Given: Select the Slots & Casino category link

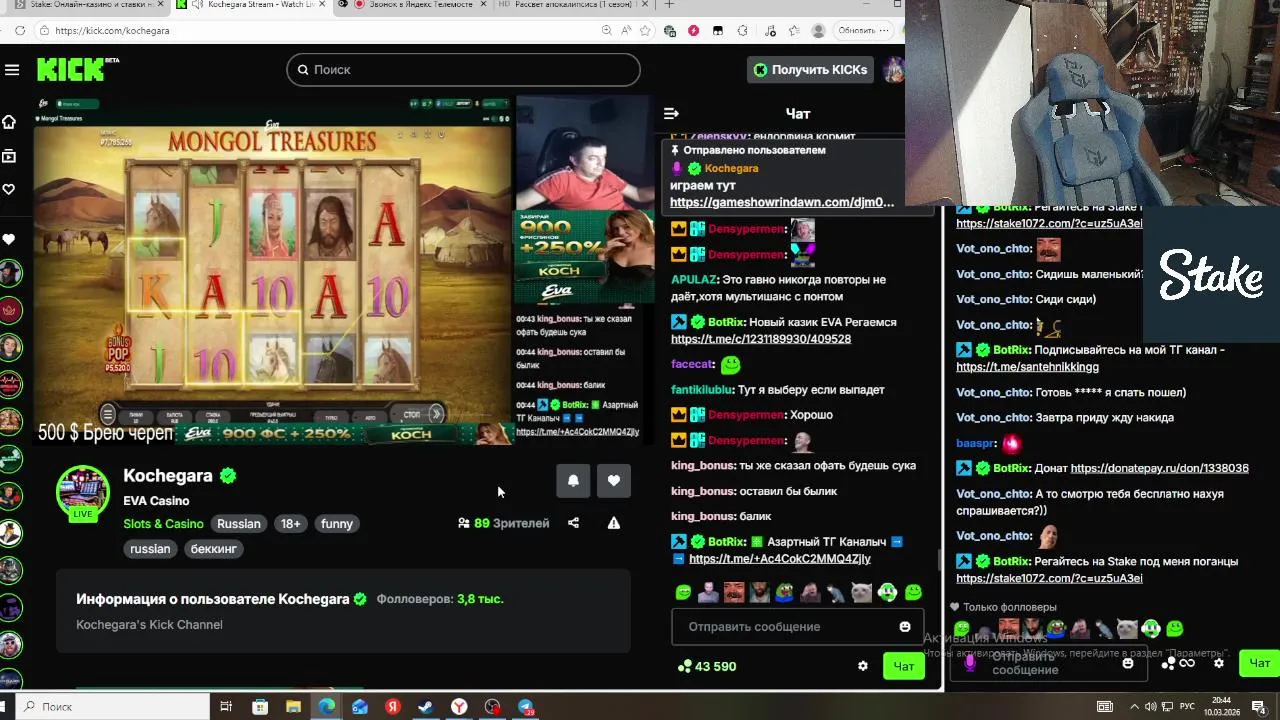Looking at the screenshot, I should [163, 524].
